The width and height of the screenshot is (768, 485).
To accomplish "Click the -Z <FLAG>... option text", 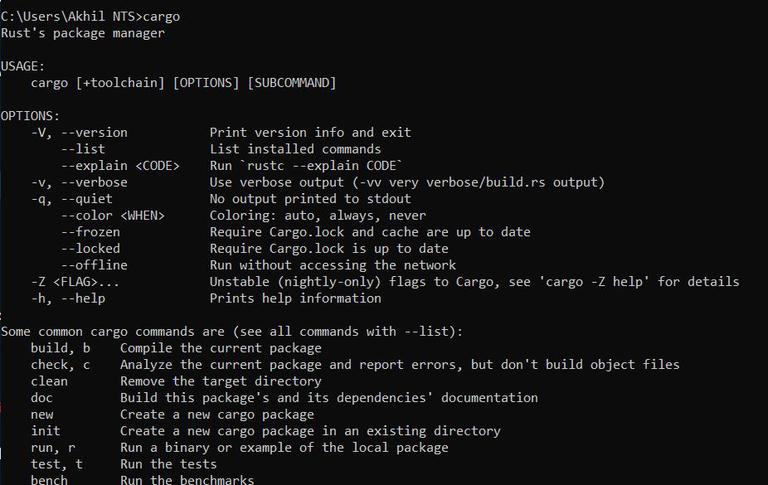I will point(75,282).
